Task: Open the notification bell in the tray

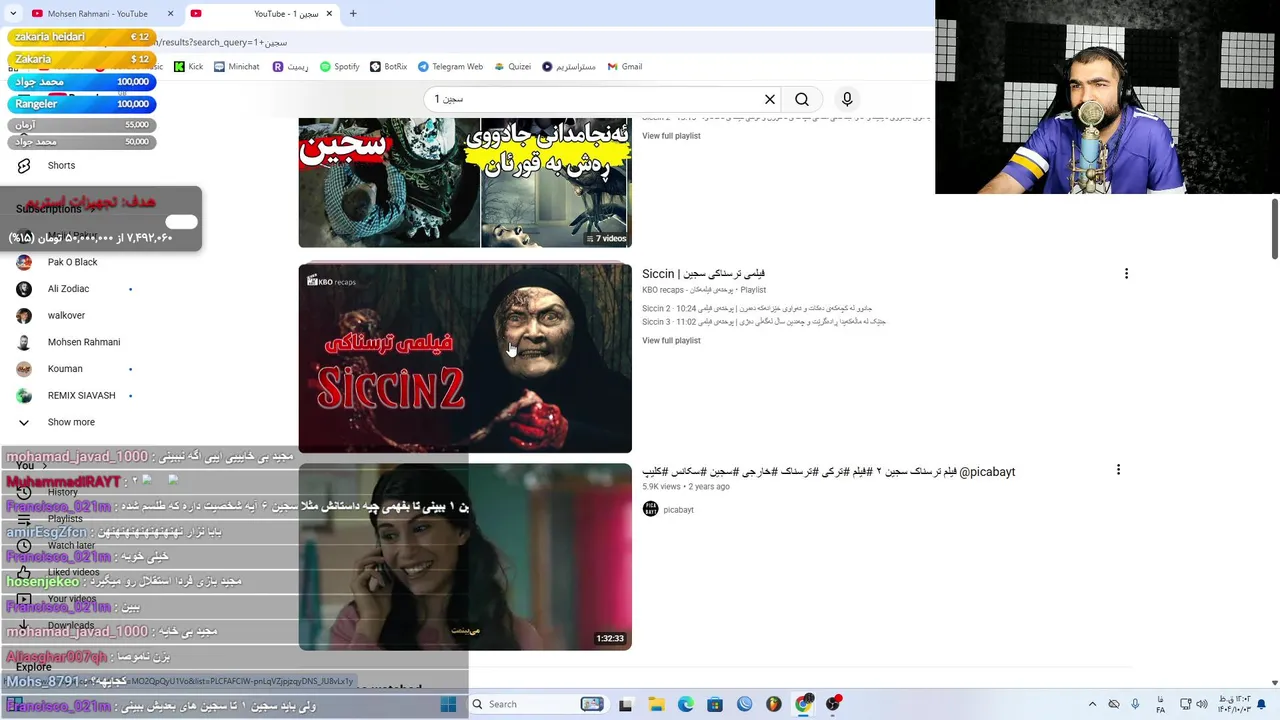Action: 1263,704
